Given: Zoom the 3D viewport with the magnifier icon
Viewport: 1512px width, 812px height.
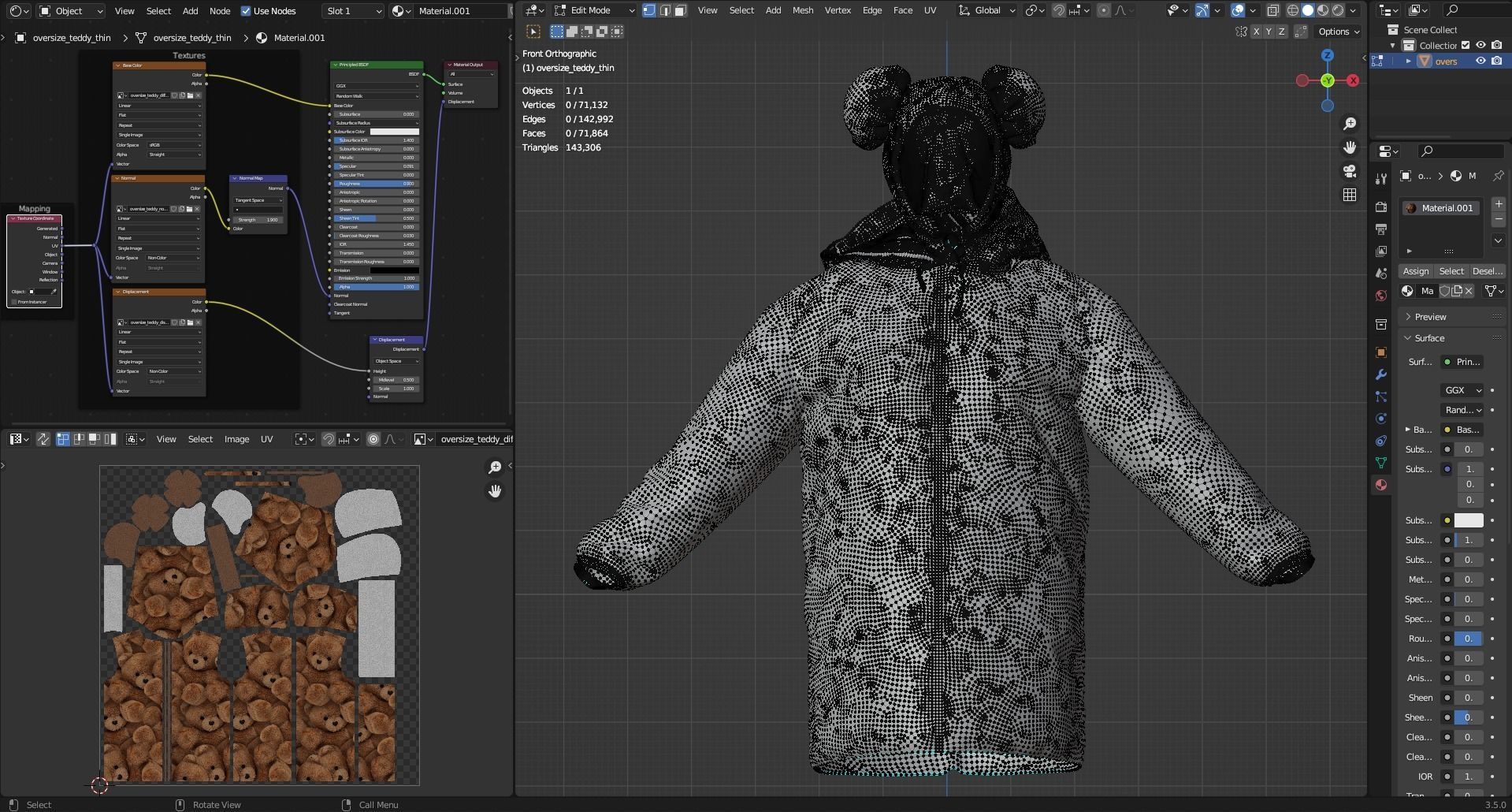Looking at the screenshot, I should (1350, 124).
